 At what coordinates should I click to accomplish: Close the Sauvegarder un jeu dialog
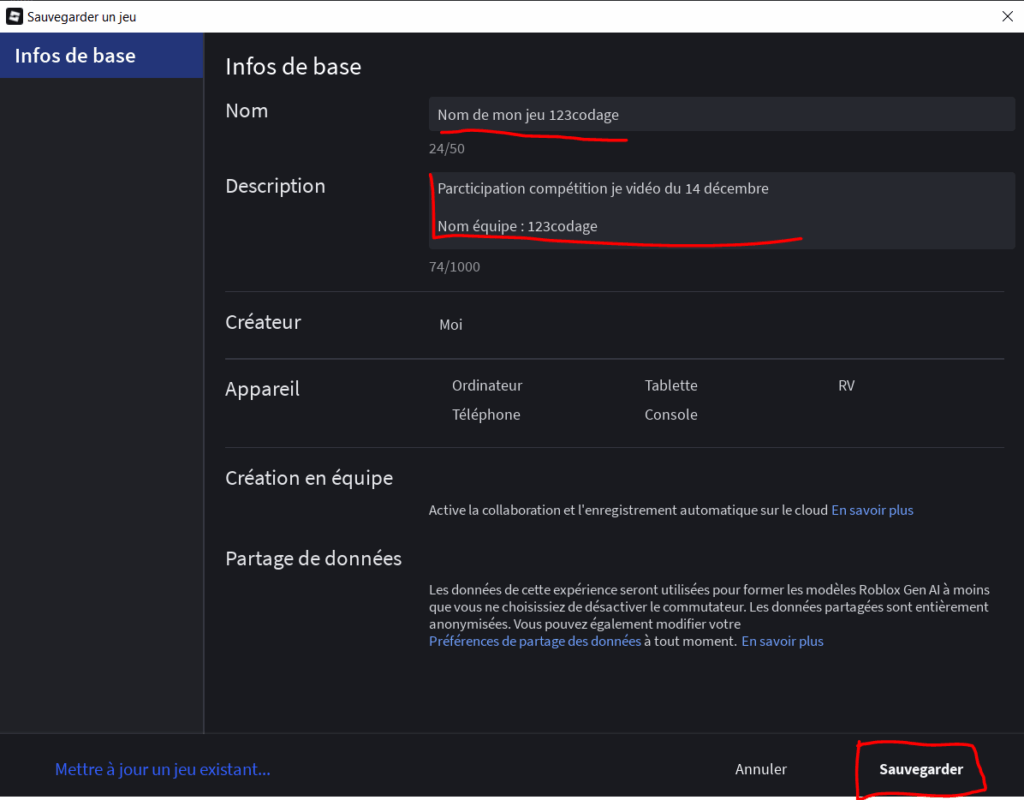1006,16
